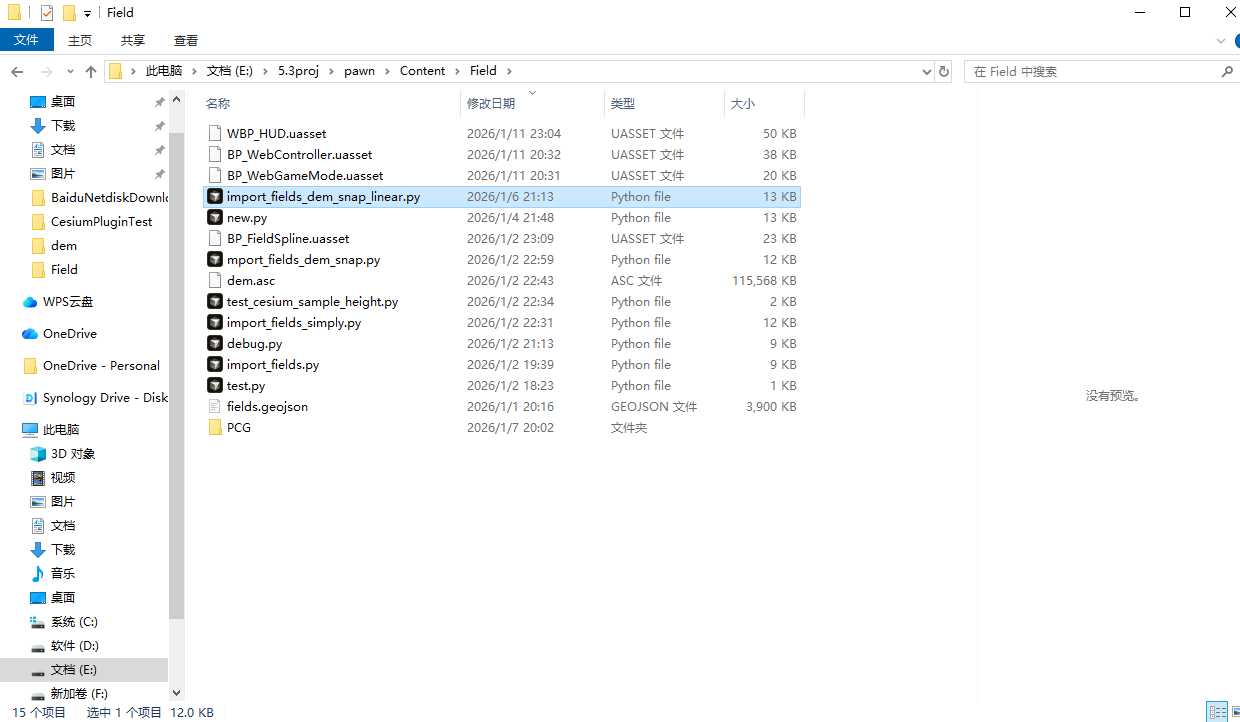The height and width of the screenshot is (722, 1240).
Task: Click the icon of test_cesium_sample_height.py
Action: point(214,301)
